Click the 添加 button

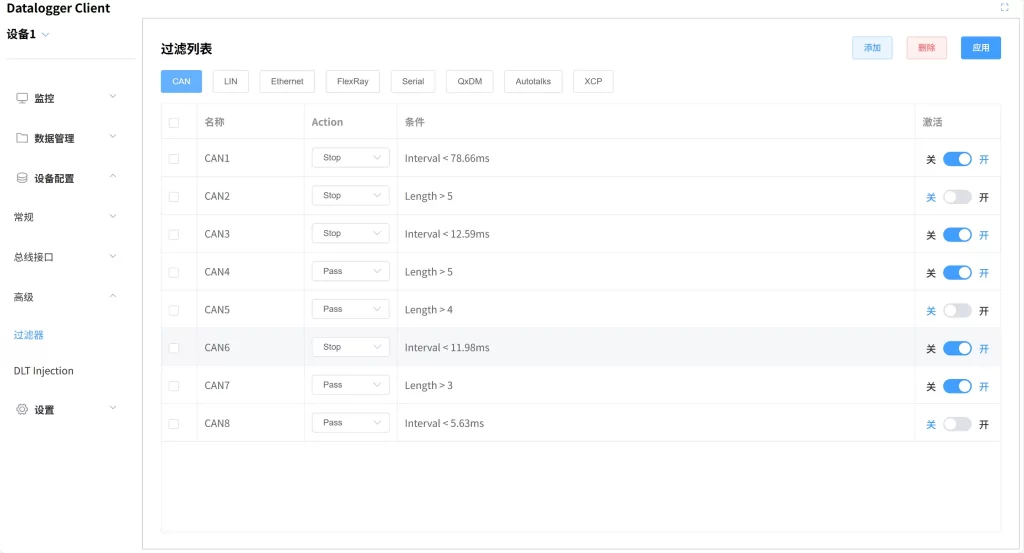click(872, 48)
